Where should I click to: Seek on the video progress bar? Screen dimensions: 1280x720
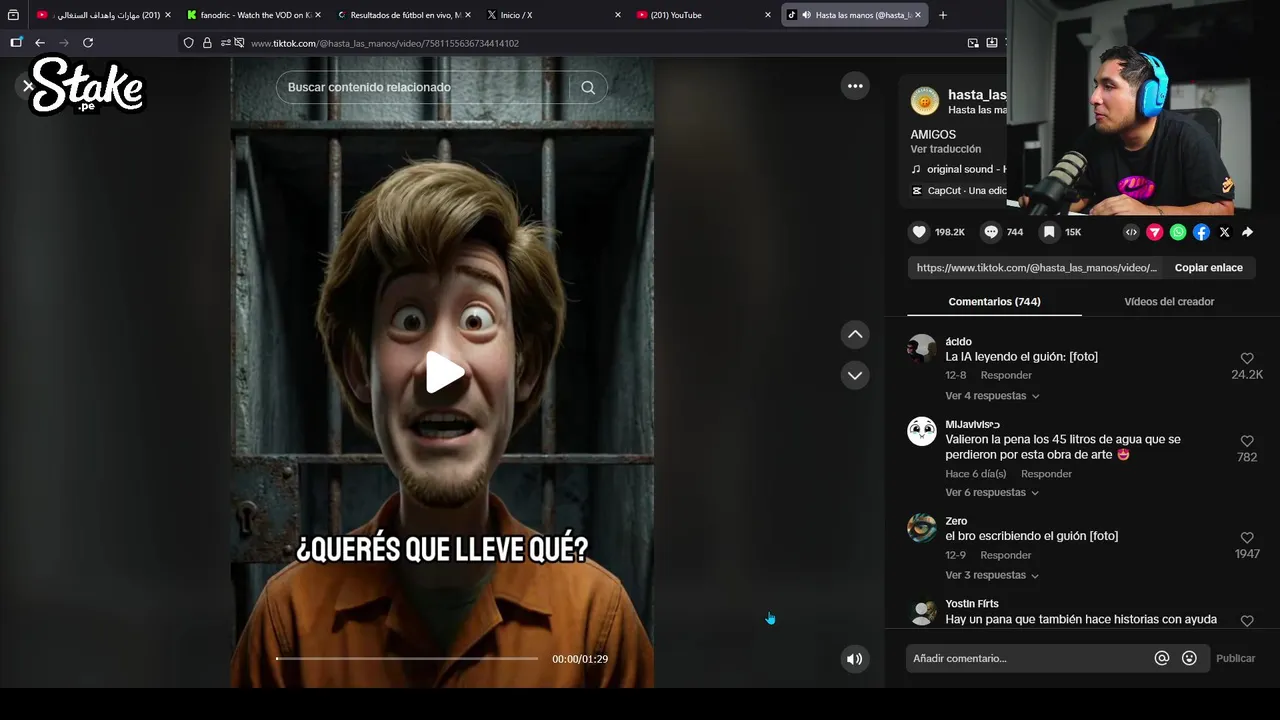coord(407,659)
